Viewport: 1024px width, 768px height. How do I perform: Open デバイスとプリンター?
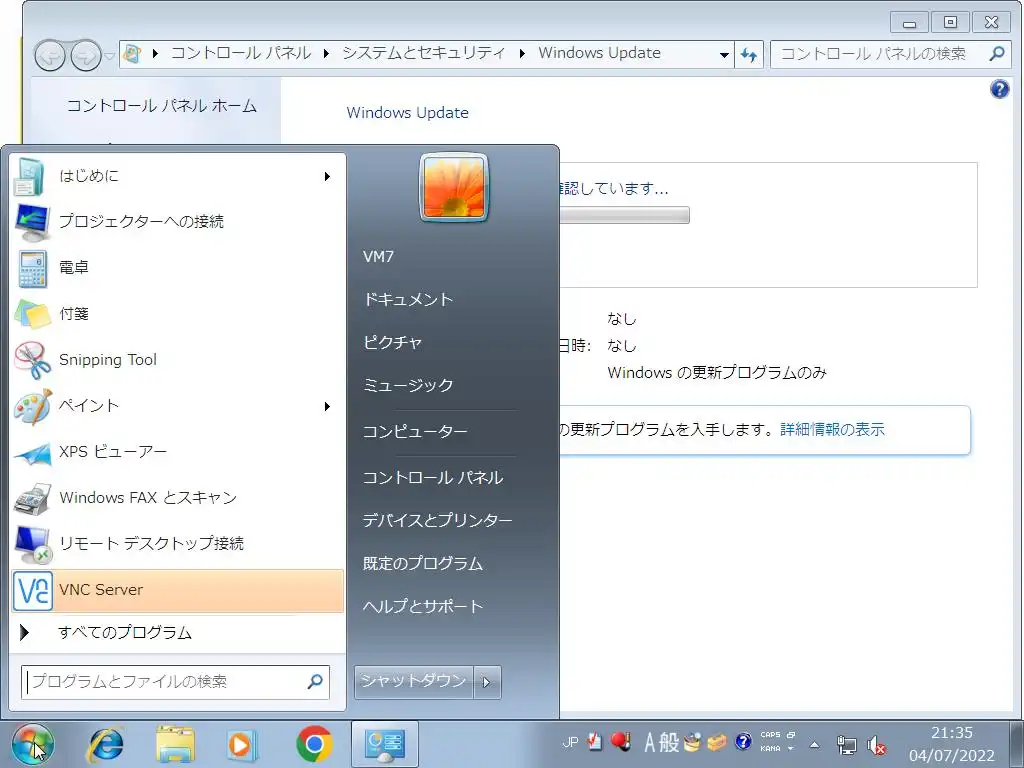(438, 520)
